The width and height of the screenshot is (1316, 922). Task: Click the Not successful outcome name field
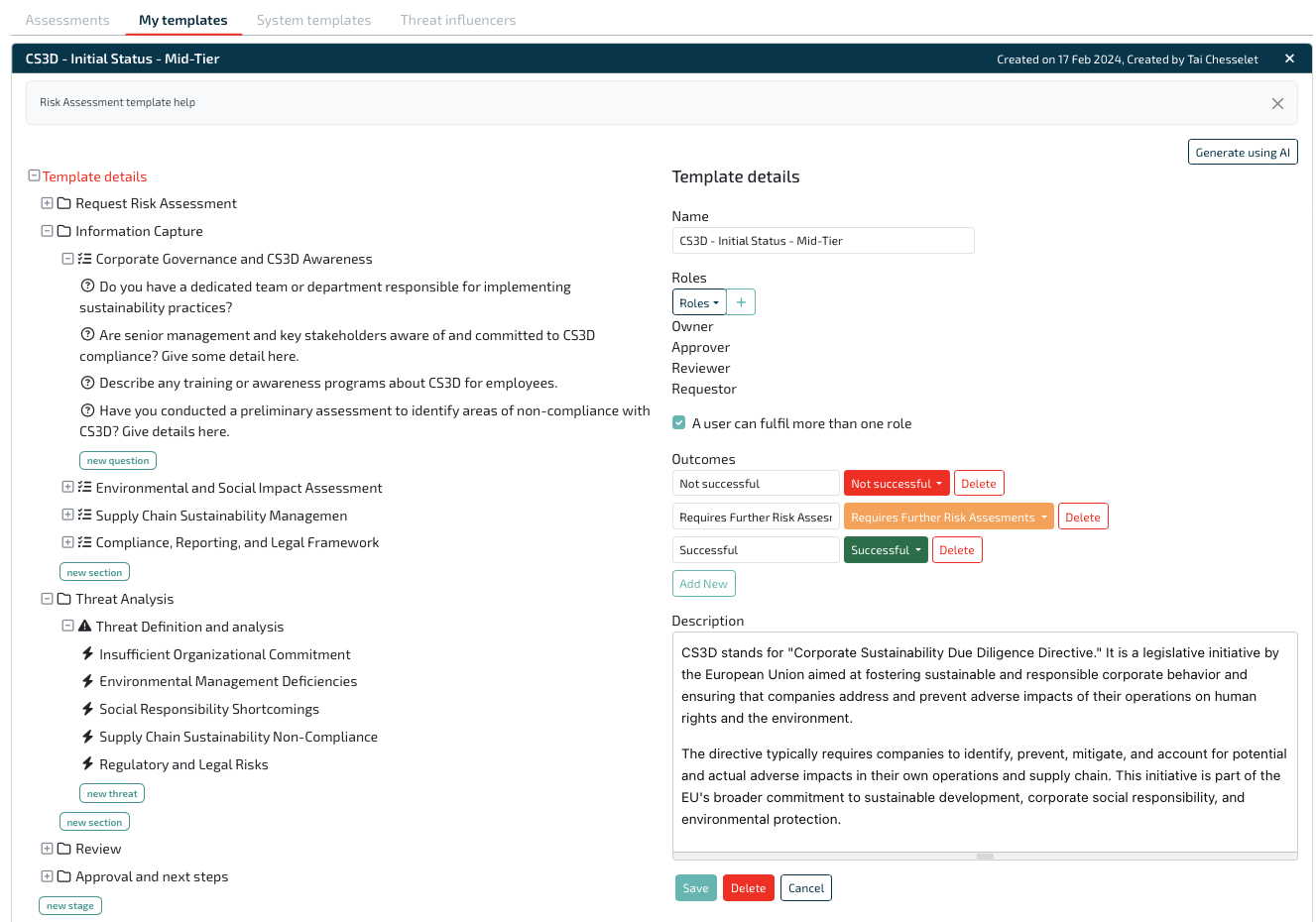[x=756, y=483]
